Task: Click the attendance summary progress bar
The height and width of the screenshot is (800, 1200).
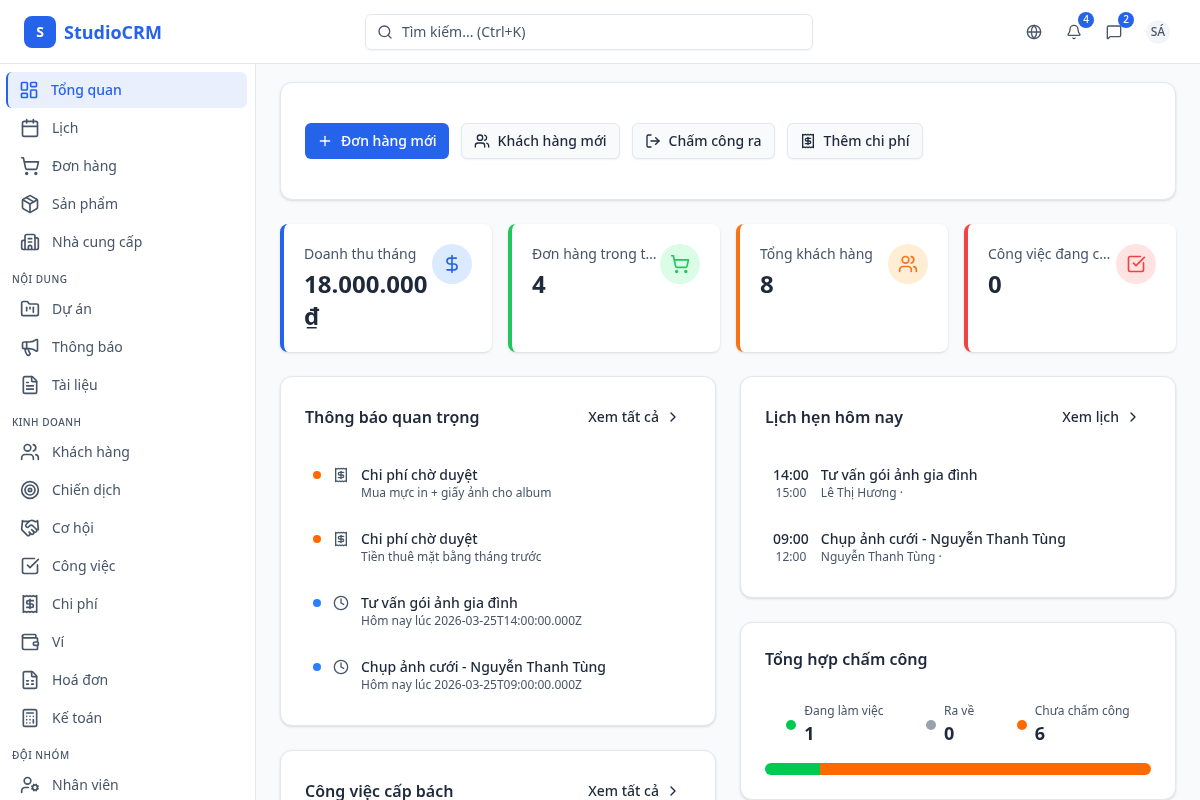Action: [x=958, y=769]
